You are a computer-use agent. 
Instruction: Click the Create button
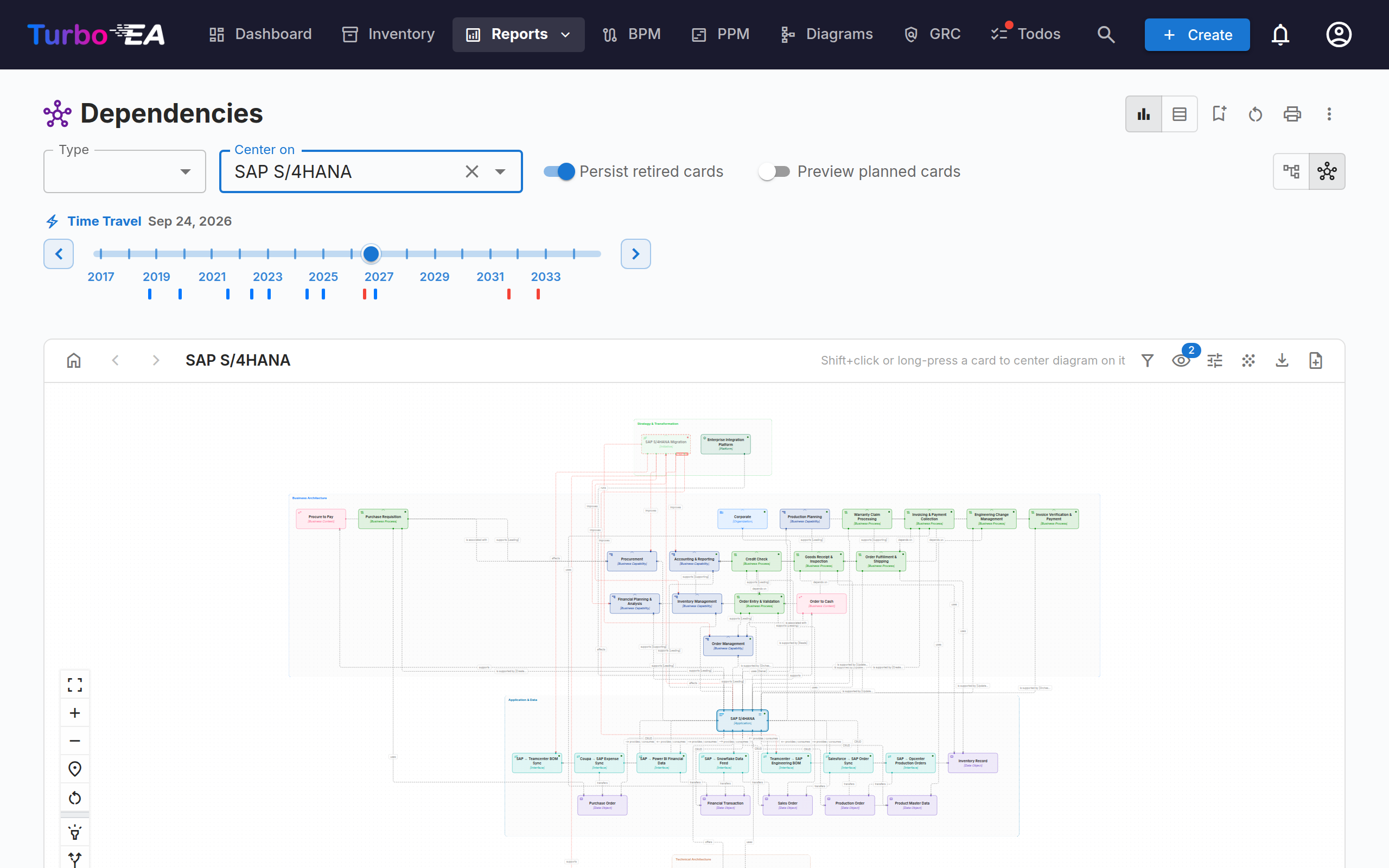(x=1197, y=34)
